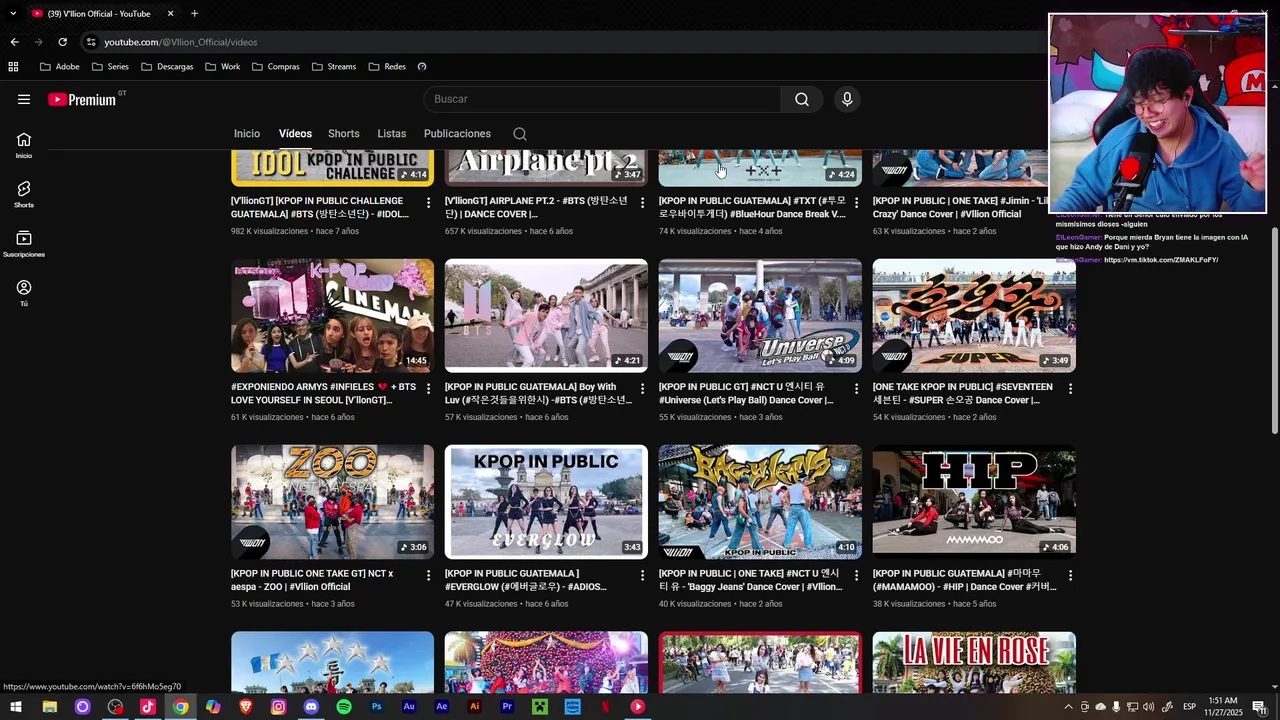Open Shorts from the left sidebar
1280x720 pixels.
click(x=24, y=194)
